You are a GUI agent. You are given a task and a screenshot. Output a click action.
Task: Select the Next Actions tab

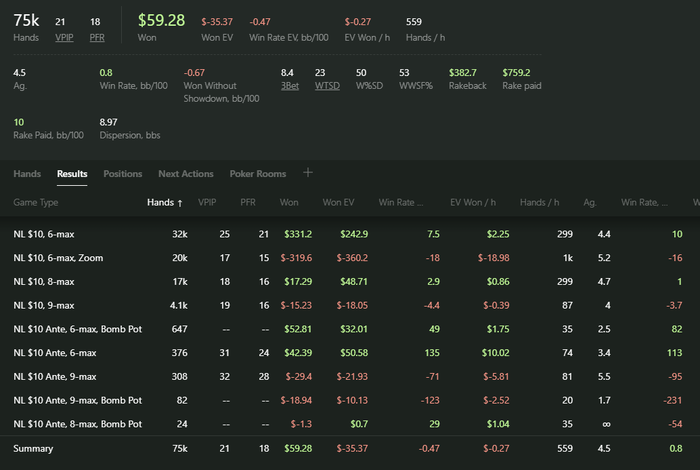(186, 174)
